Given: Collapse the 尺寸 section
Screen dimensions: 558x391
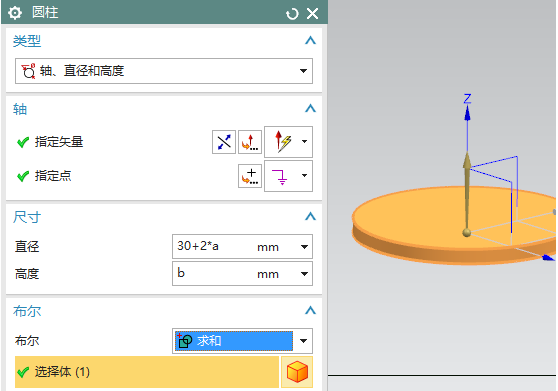Looking at the screenshot, I should click(x=310, y=216).
